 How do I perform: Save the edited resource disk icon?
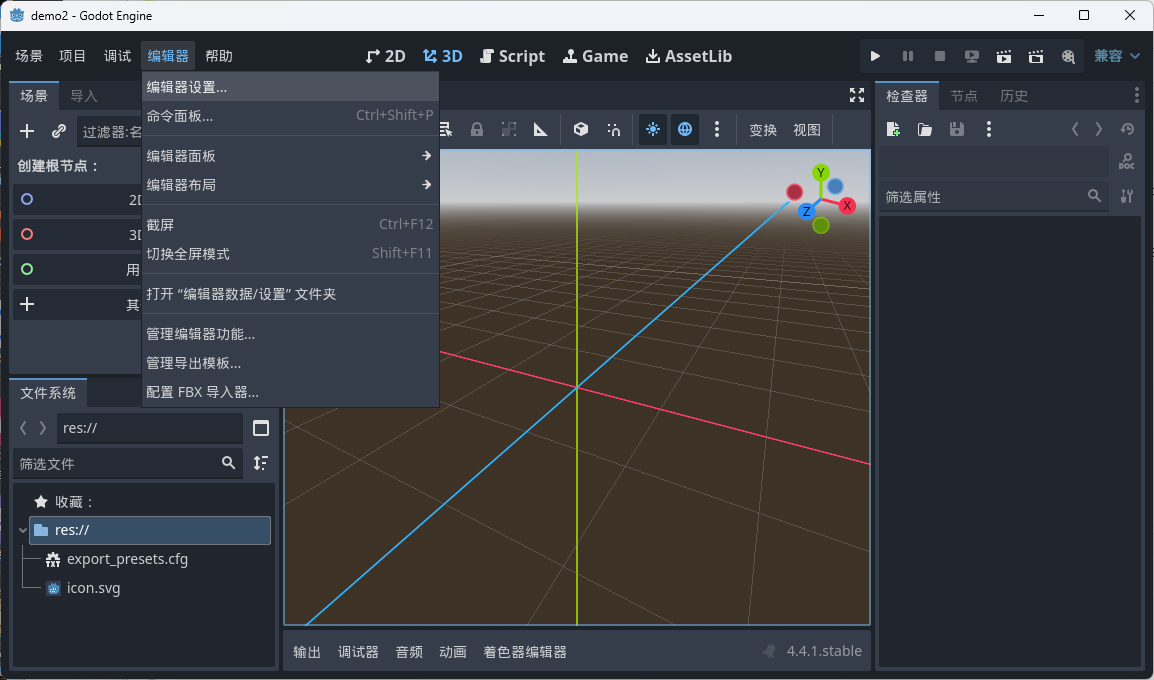click(957, 130)
